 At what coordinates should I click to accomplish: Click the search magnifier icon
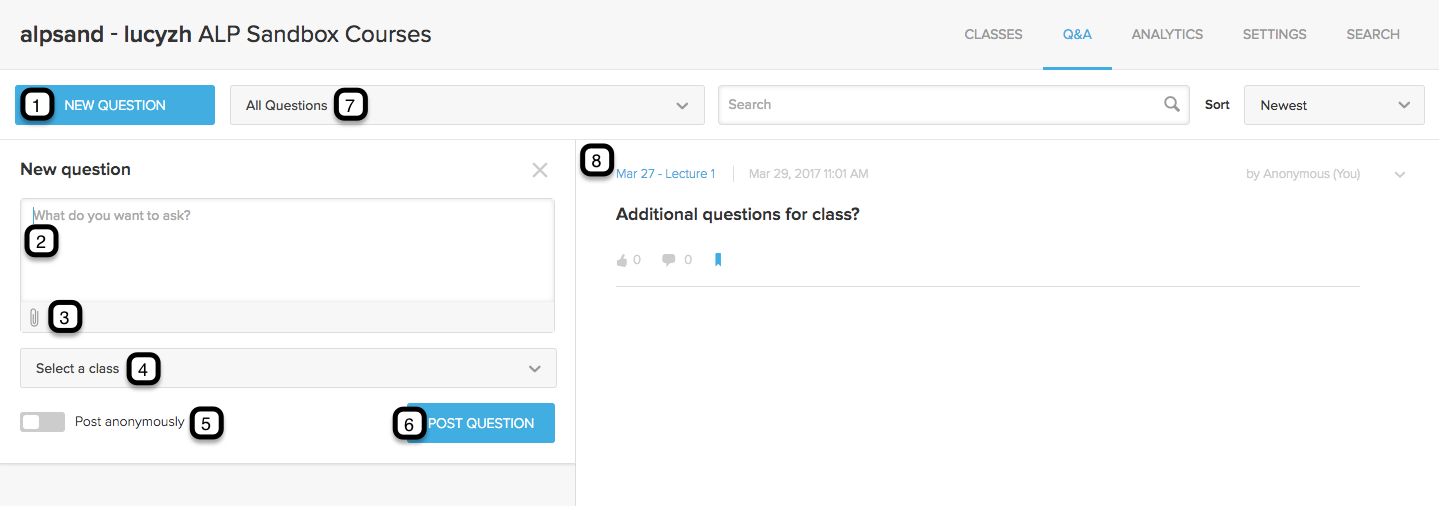[1171, 104]
